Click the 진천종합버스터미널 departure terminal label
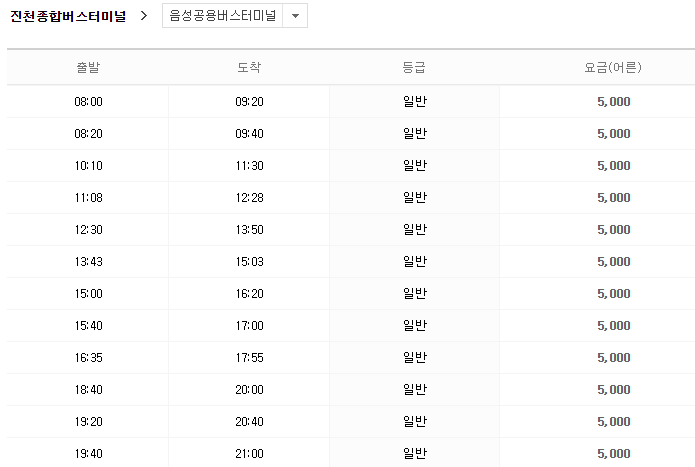This screenshot has height=467, width=695. click(x=68, y=17)
